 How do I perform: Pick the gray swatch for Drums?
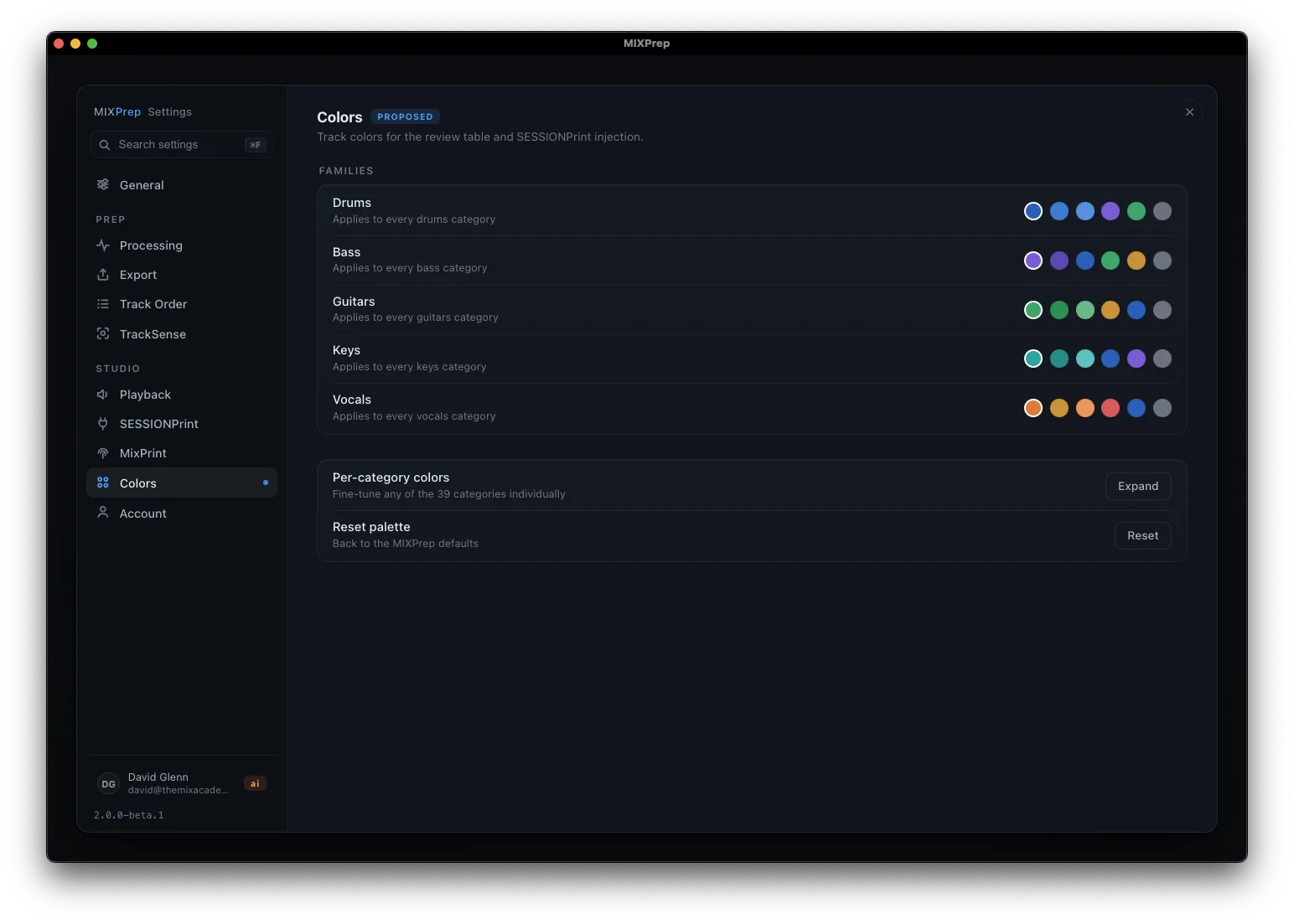(1162, 211)
